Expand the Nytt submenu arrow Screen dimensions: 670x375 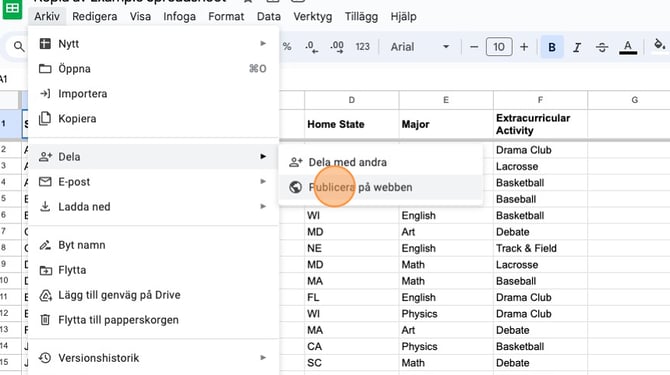coord(263,44)
